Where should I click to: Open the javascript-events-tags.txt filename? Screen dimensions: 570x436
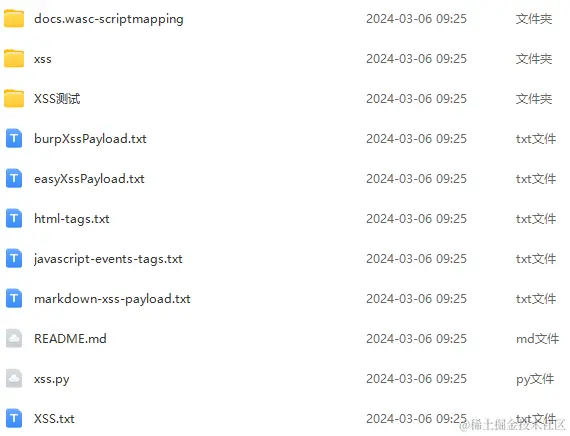point(108,259)
